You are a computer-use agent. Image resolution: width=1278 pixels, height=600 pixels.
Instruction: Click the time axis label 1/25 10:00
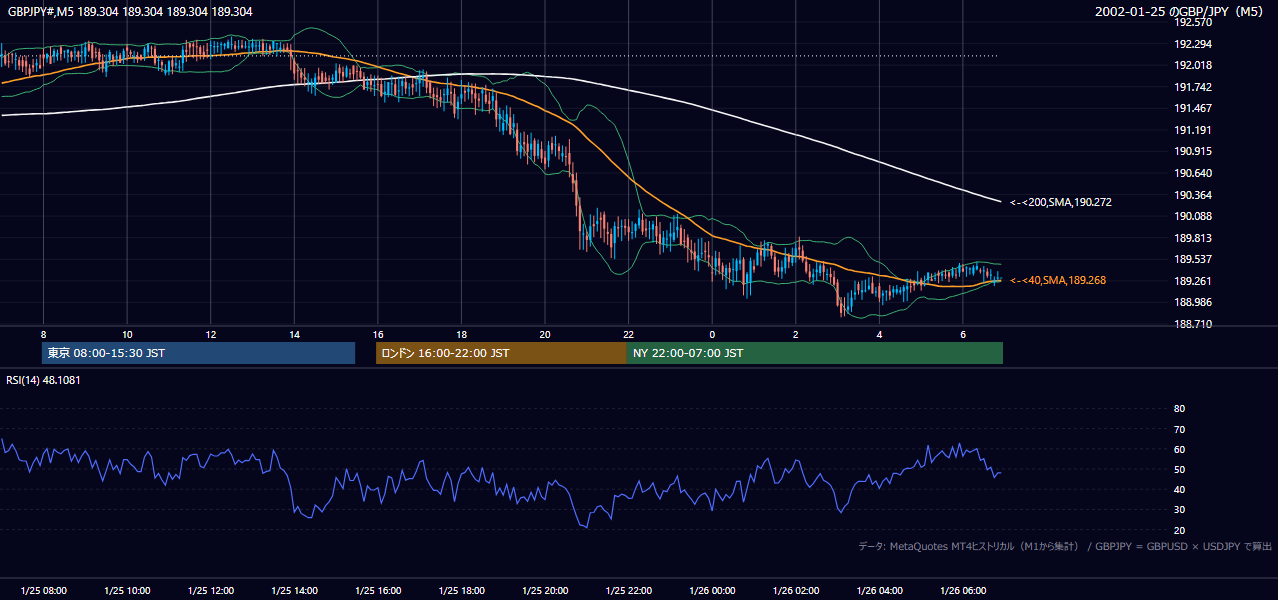[x=127, y=591]
